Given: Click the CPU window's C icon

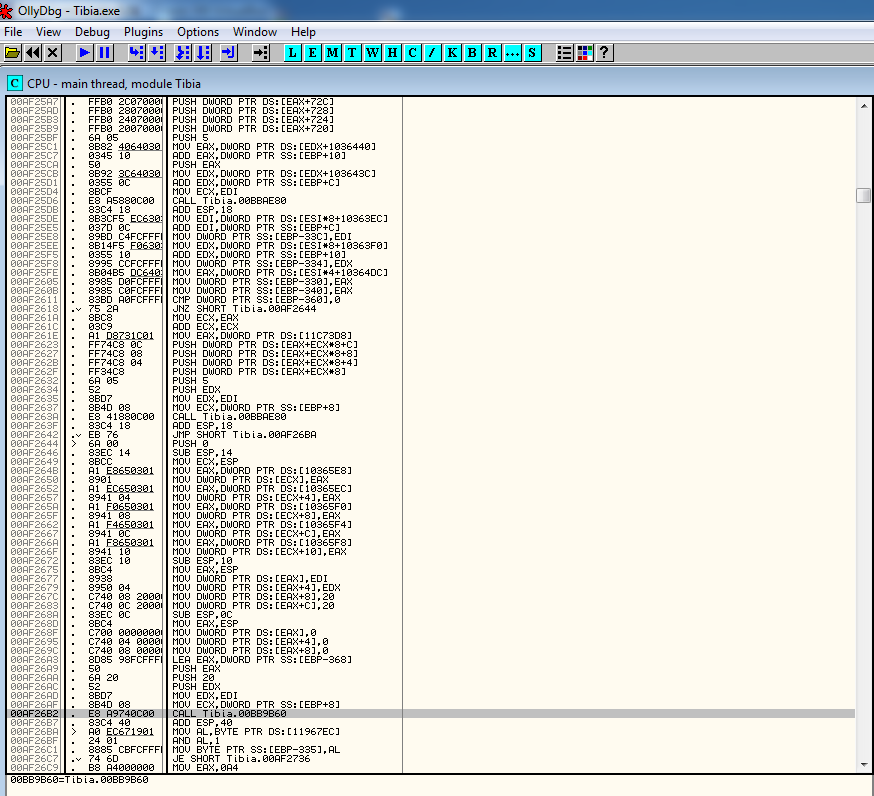Looking at the screenshot, I should coord(14,84).
